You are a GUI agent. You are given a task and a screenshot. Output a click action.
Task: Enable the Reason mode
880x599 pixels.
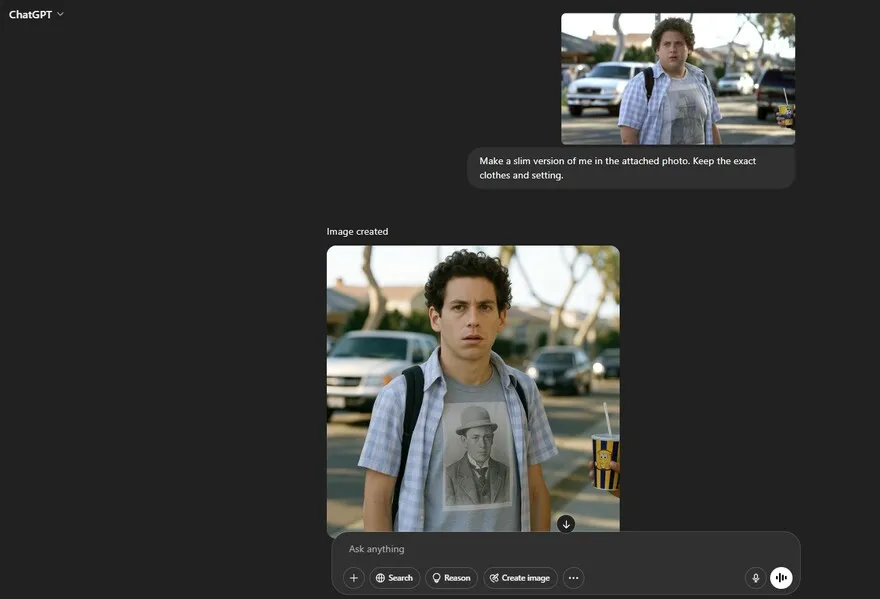click(x=451, y=578)
